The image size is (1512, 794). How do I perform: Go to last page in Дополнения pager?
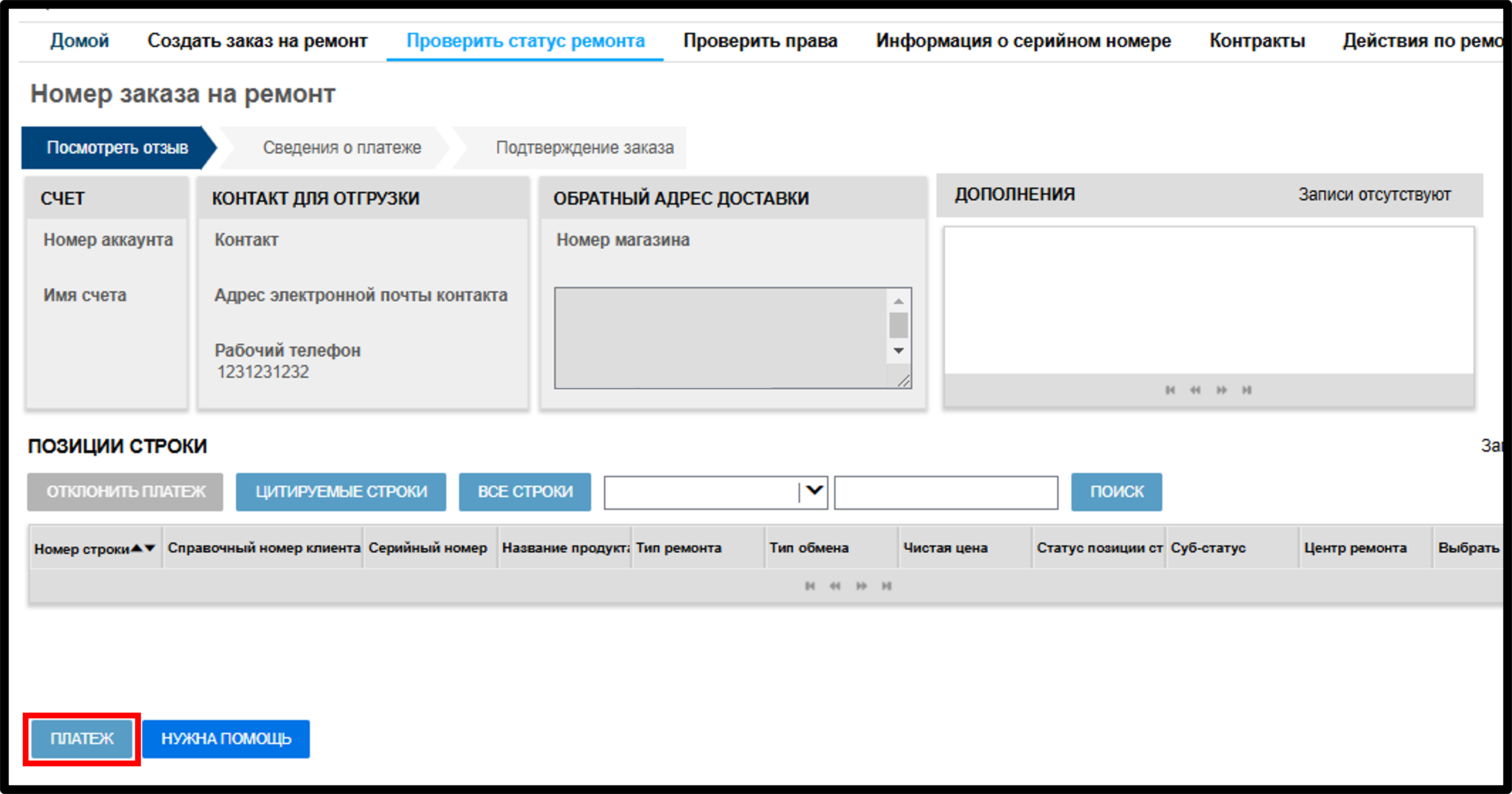(x=1247, y=390)
